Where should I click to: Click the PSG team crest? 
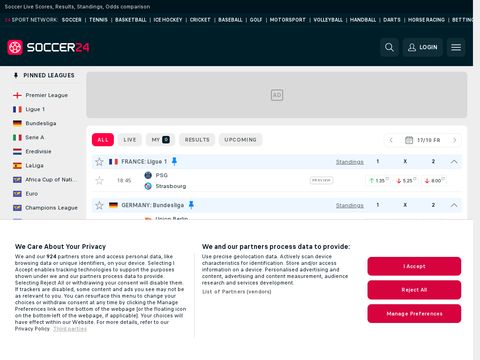click(148, 175)
